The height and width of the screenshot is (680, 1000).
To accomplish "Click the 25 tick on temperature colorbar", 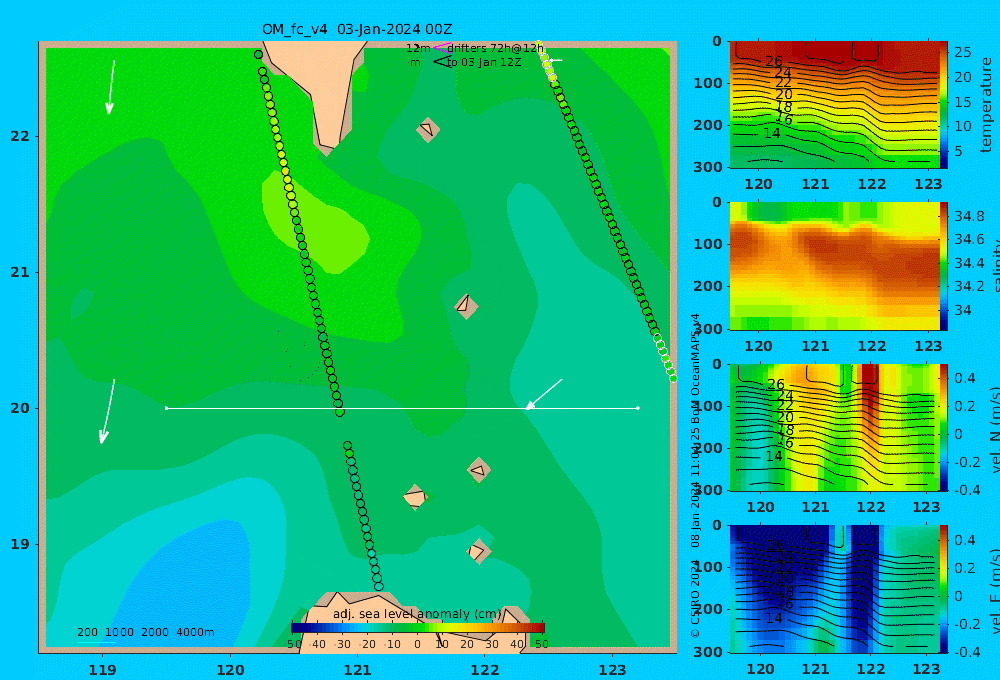I will click(962, 52).
